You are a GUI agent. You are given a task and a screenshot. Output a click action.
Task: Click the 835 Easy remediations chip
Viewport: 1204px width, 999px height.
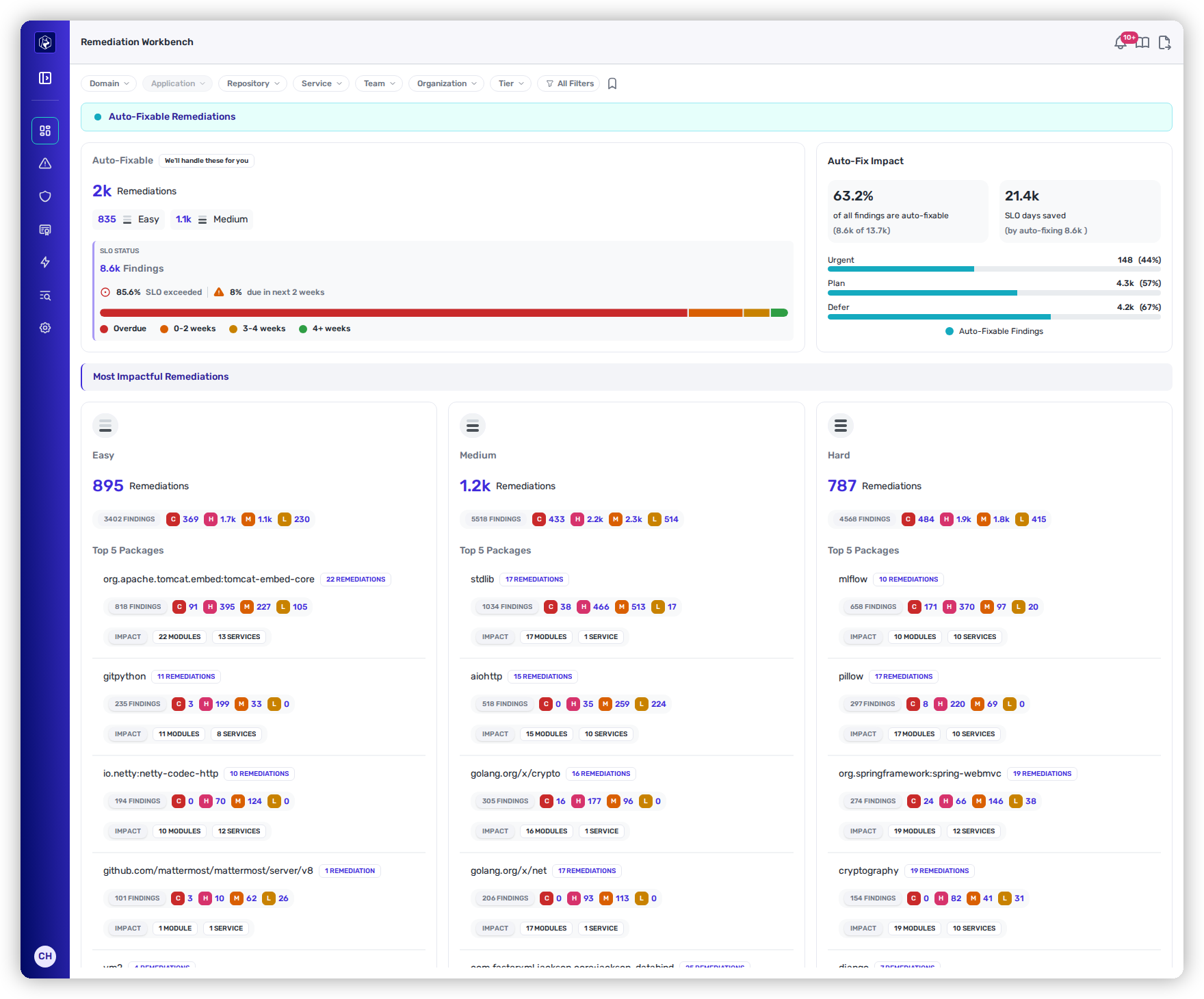(x=129, y=220)
